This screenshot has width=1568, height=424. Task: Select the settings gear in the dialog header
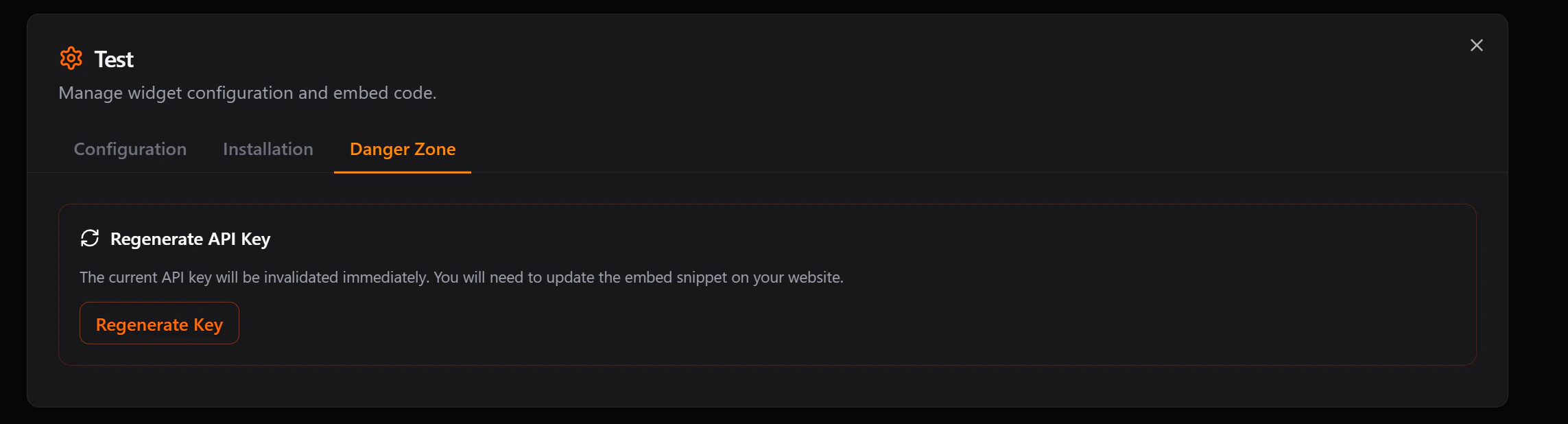71,58
